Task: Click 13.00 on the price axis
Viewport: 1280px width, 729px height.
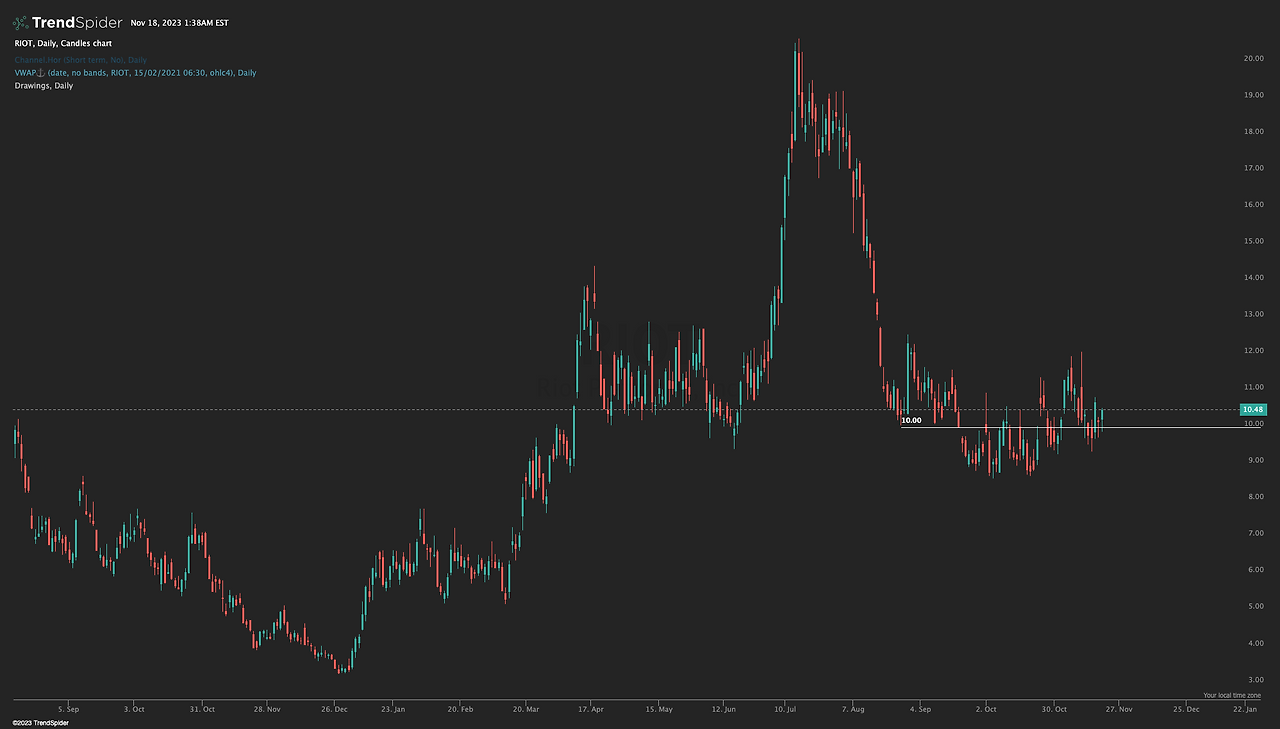Action: click(x=1254, y=314)
